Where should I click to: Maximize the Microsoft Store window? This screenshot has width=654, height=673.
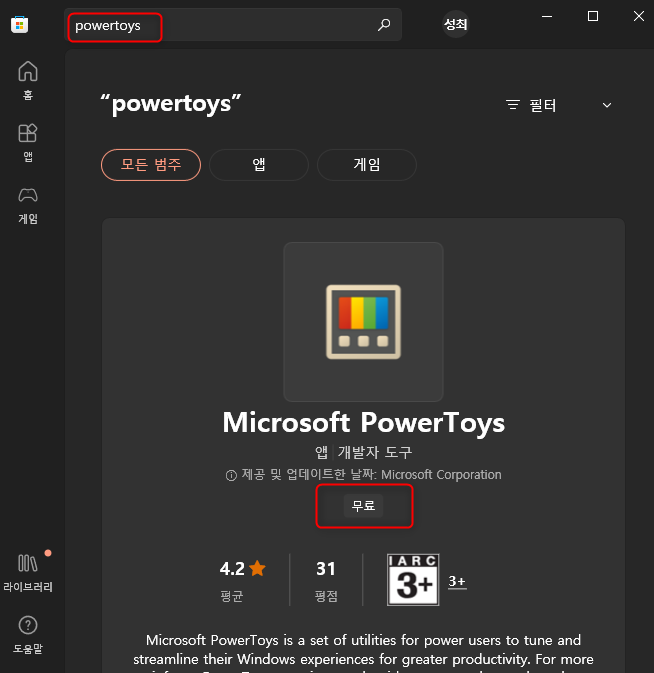point(593,16)
